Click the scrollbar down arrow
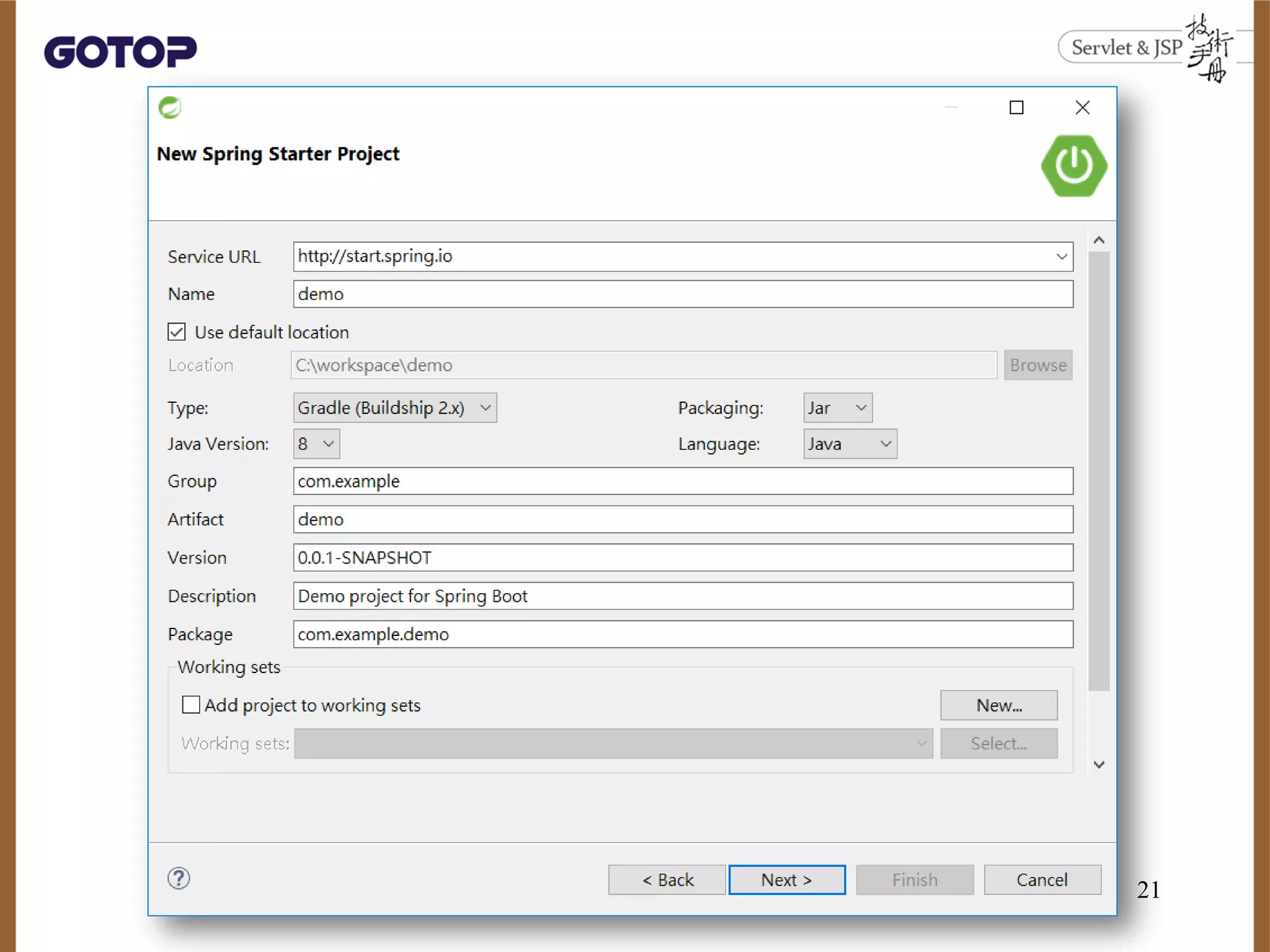1270x952 pixels. [1099, 764]
